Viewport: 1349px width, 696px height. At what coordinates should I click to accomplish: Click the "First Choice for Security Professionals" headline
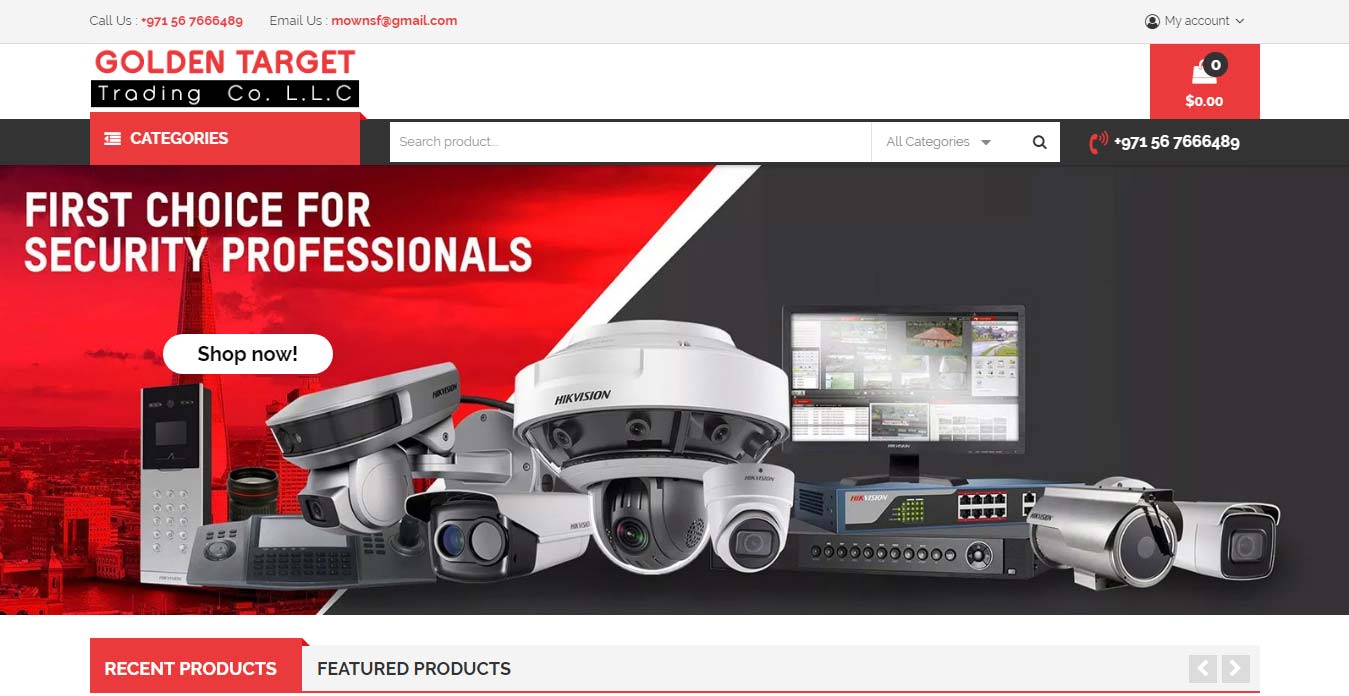[x=278, y=233]
